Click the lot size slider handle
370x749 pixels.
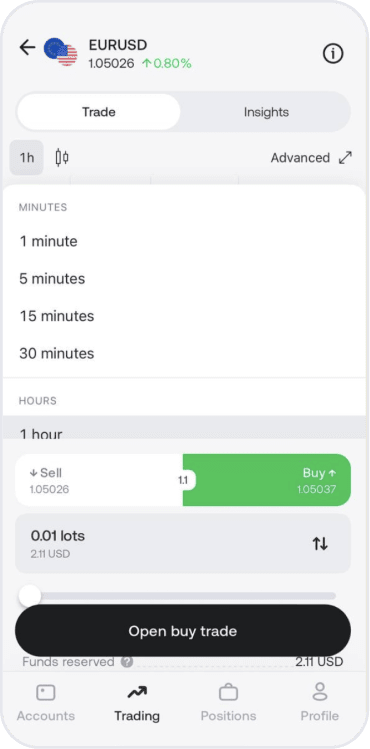pos(30,596)
